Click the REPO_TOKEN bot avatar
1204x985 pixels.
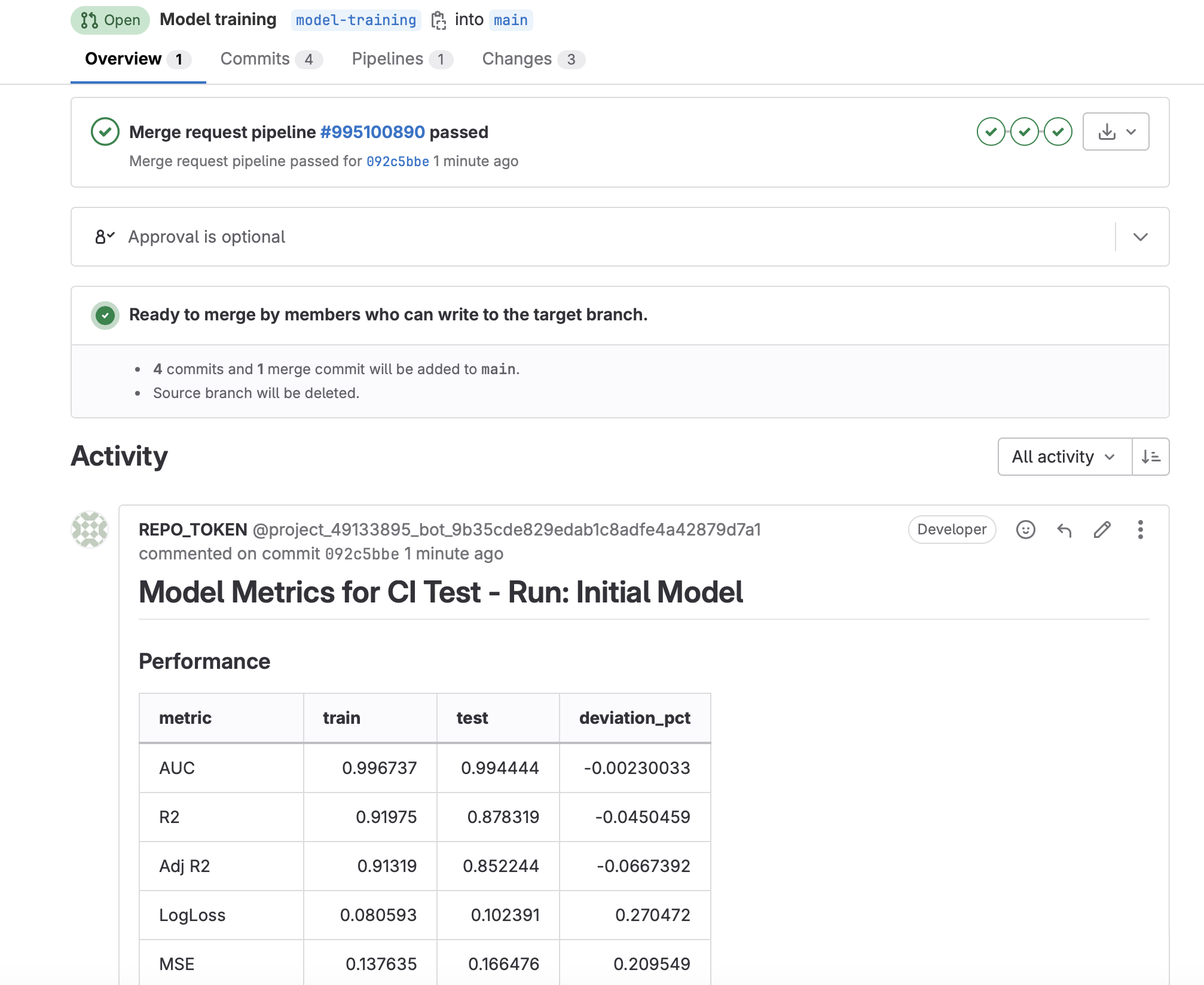(90, 530)
